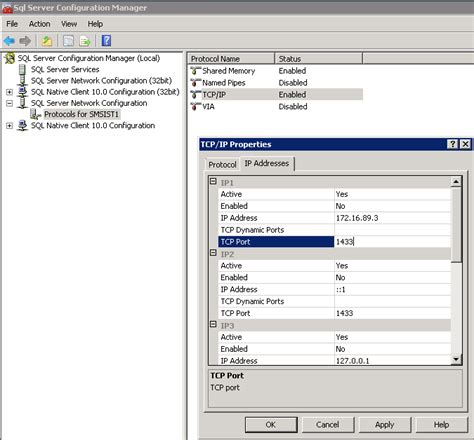Click the IP2 TCP Dynamic Ports value field

click(x=392, y=301)
